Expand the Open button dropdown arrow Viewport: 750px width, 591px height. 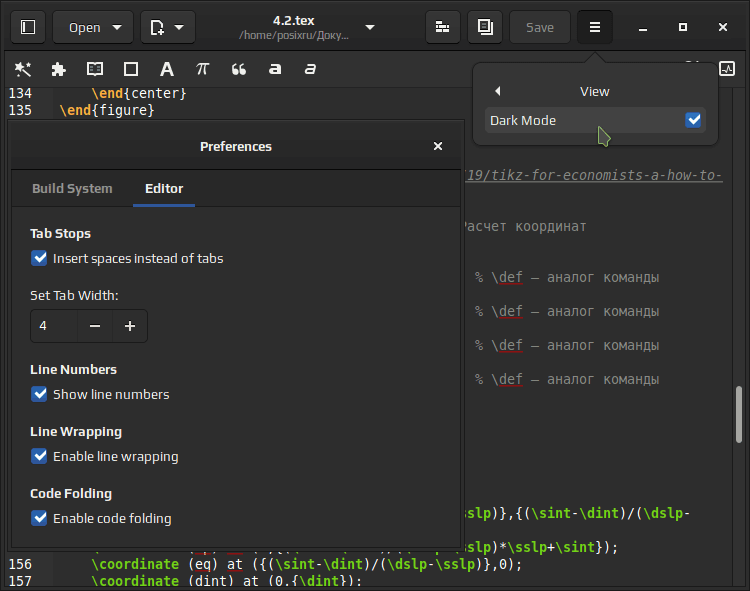point(117,27)
